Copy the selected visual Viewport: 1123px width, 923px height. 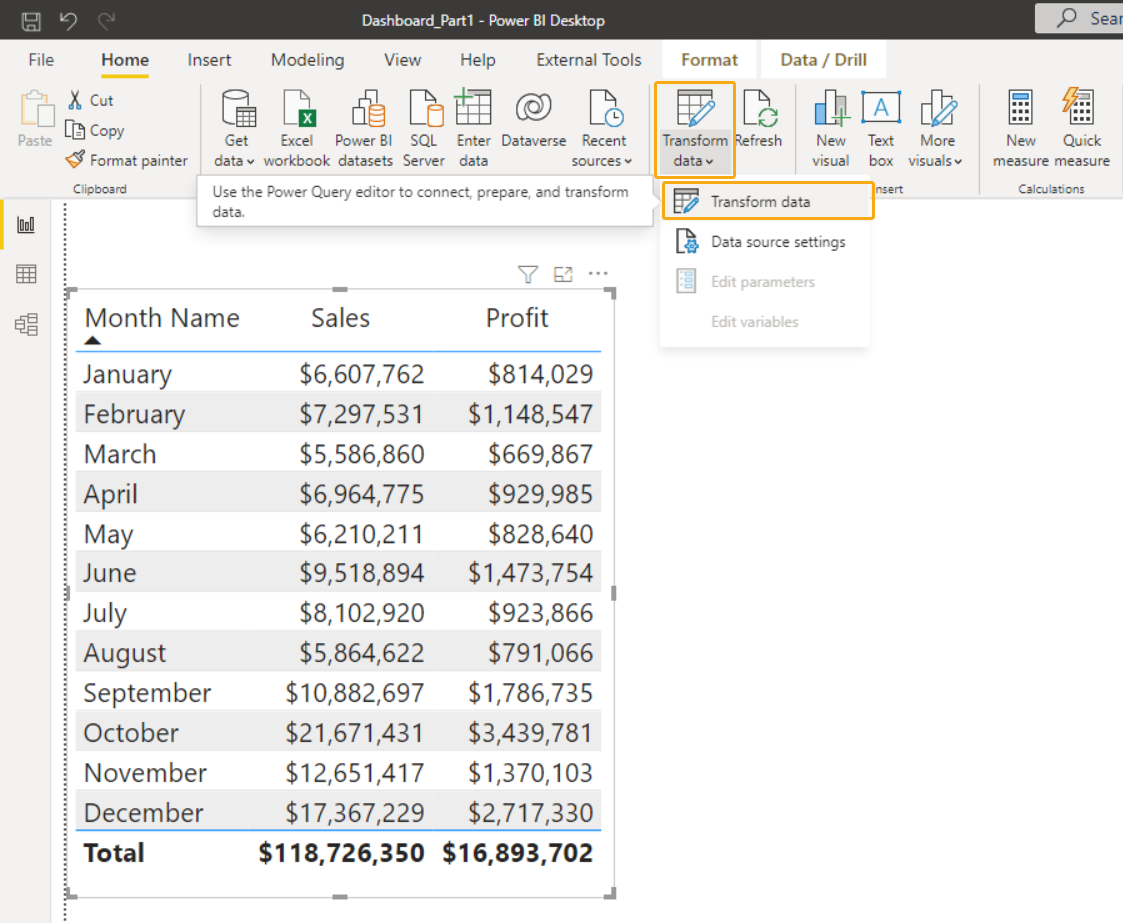pos(95,130)
